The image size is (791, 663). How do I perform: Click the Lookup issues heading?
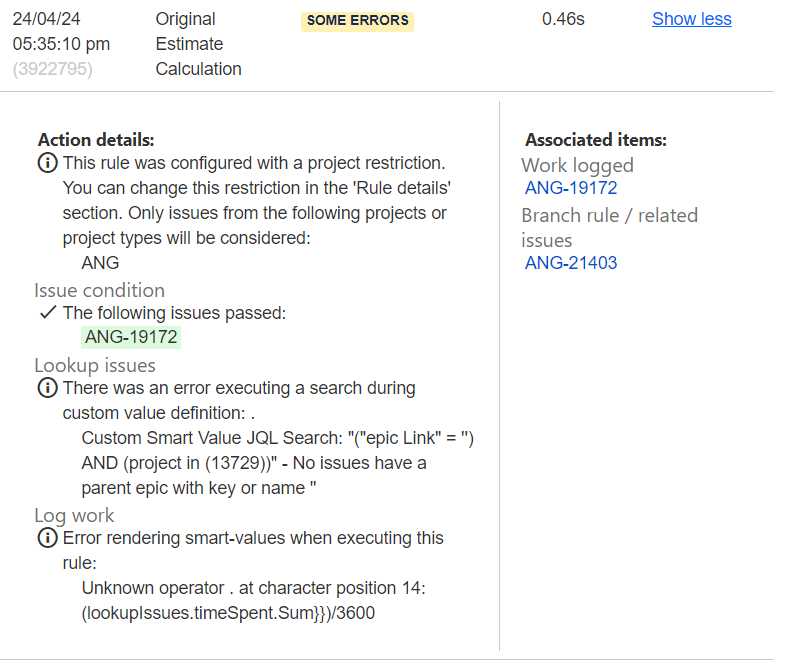click(x=95, y=365)
